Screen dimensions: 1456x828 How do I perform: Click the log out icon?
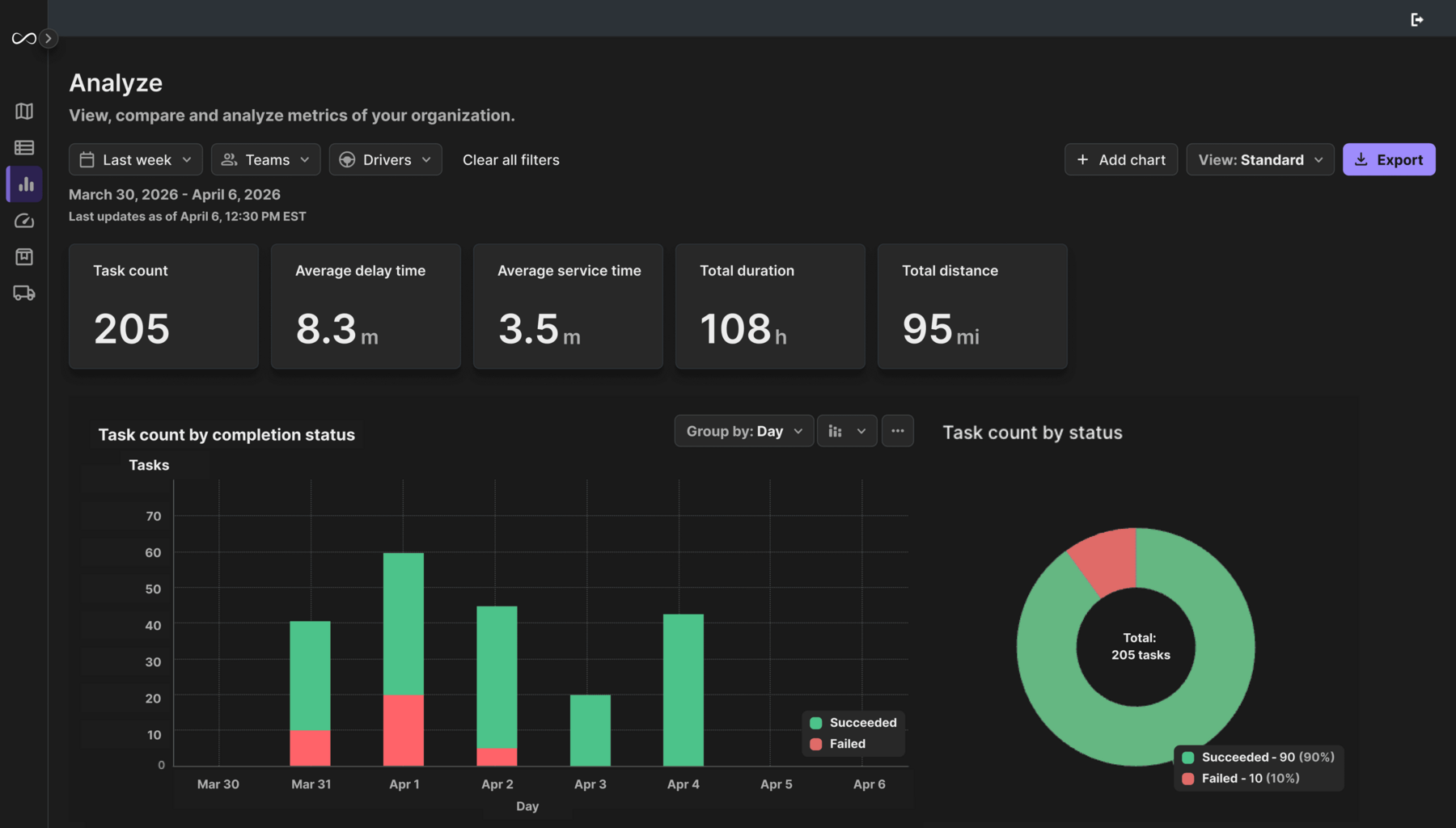coord(1417,19)
